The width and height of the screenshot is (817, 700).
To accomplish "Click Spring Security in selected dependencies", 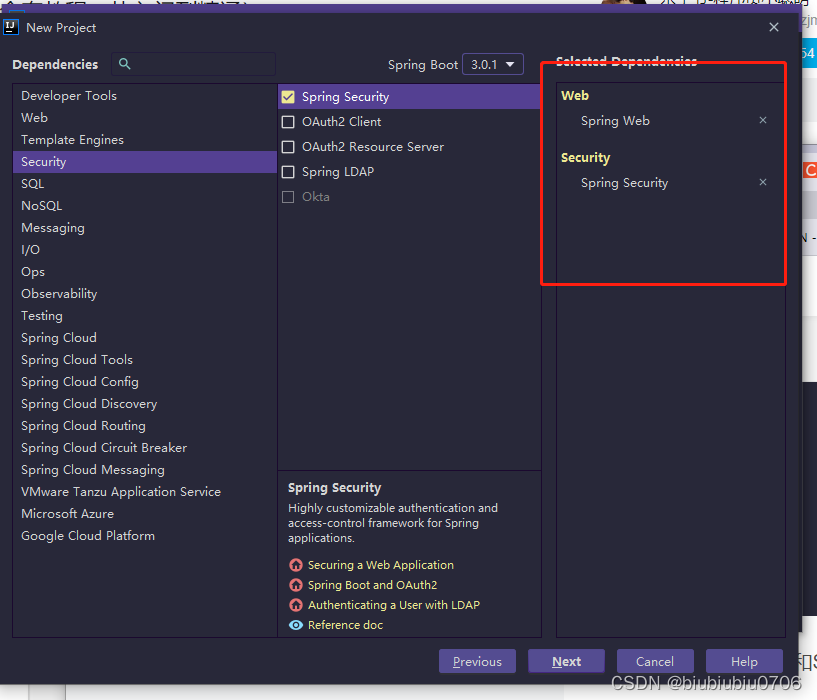I will click(624, 183).
